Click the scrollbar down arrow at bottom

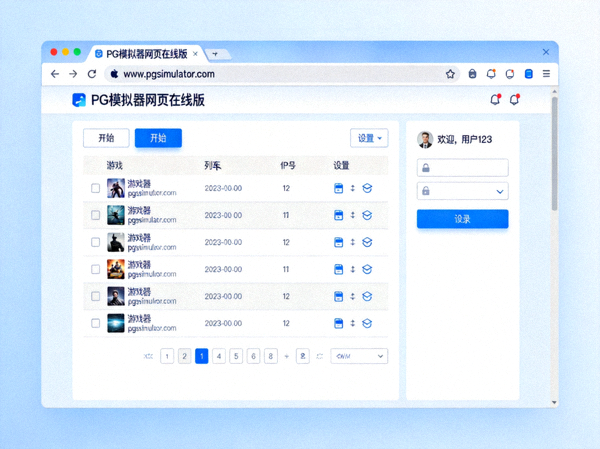[x=554, y=402]
